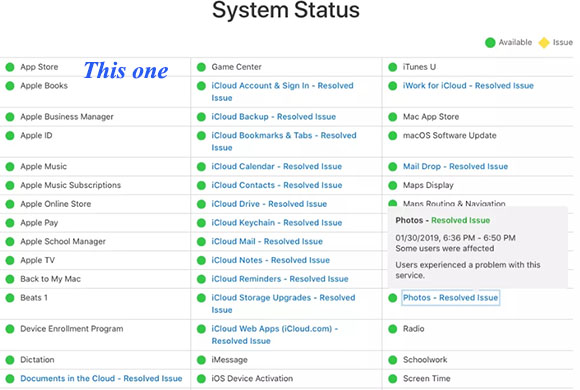Screen dimensions: 580x390
Task: Click the green indicator beside Apple ID
Action: click(10, 135)
